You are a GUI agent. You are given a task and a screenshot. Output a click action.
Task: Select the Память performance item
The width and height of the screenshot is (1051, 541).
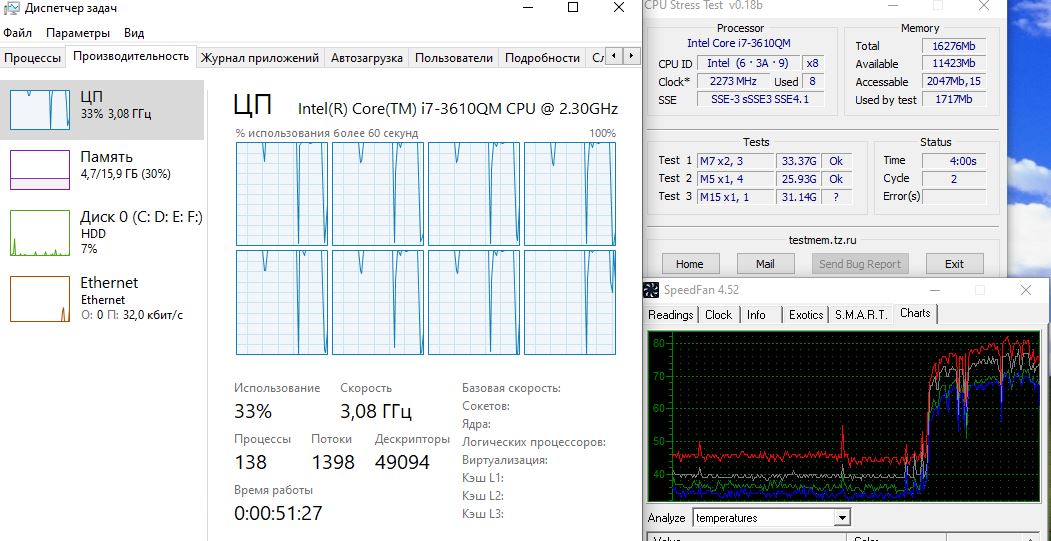click(x=102, y=170)
